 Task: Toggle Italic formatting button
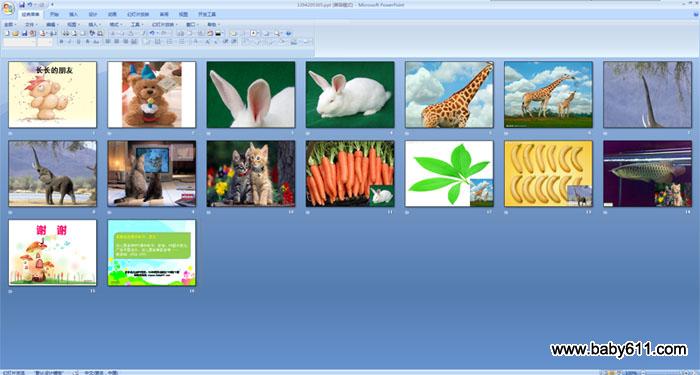click(69, 41)
